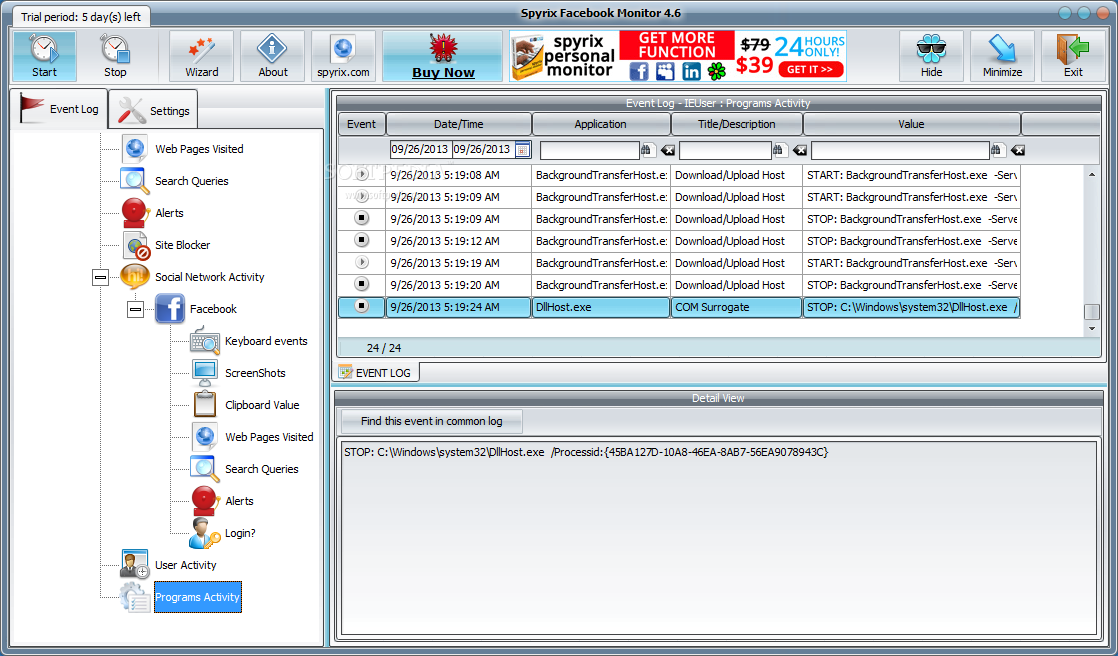Viewport: 1118px width, 656px height.
Task: Click the Programs Activity gears icon
Action: (135, 597)
